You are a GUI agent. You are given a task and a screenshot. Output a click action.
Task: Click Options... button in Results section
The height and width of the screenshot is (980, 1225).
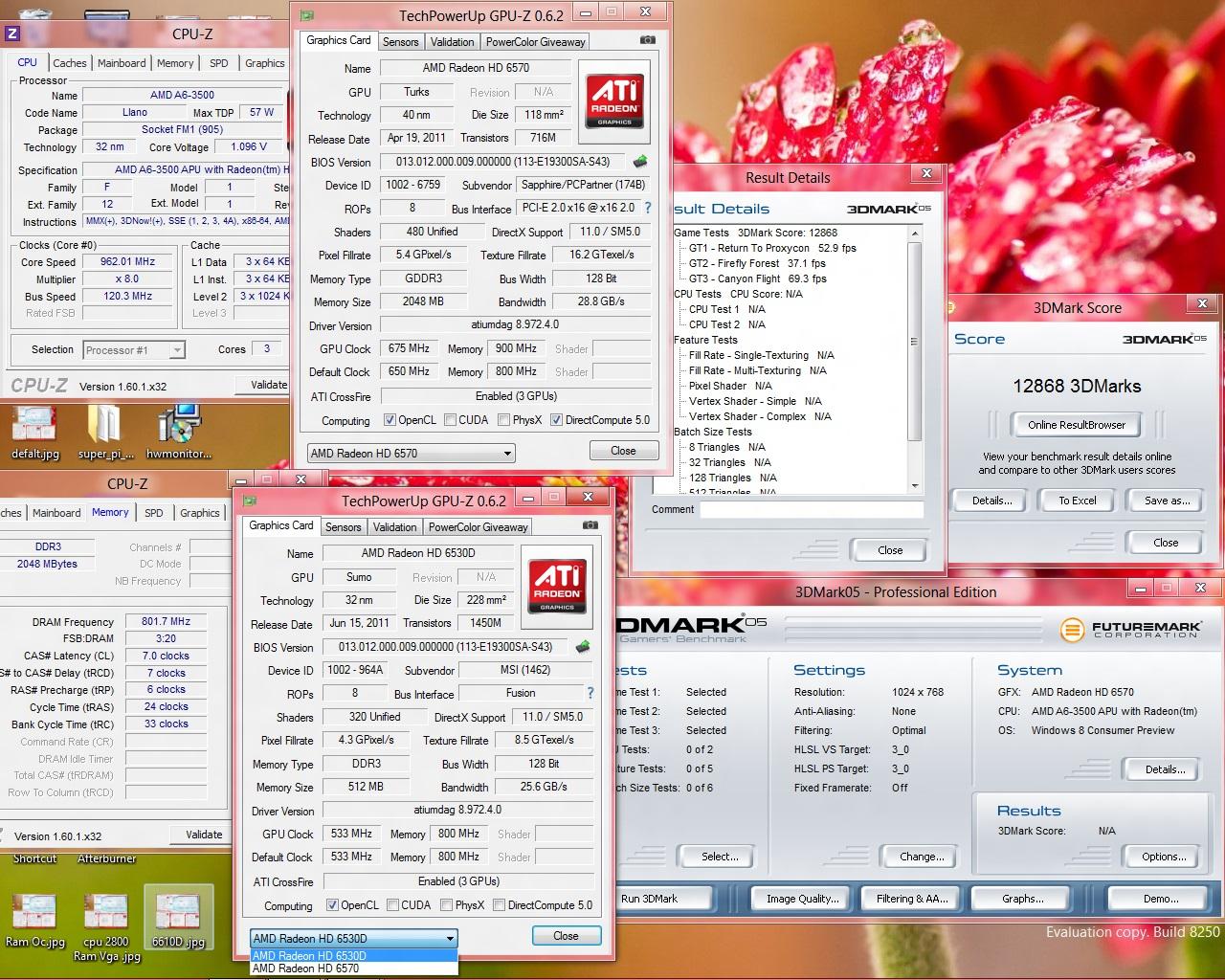tap(1165, 857)
